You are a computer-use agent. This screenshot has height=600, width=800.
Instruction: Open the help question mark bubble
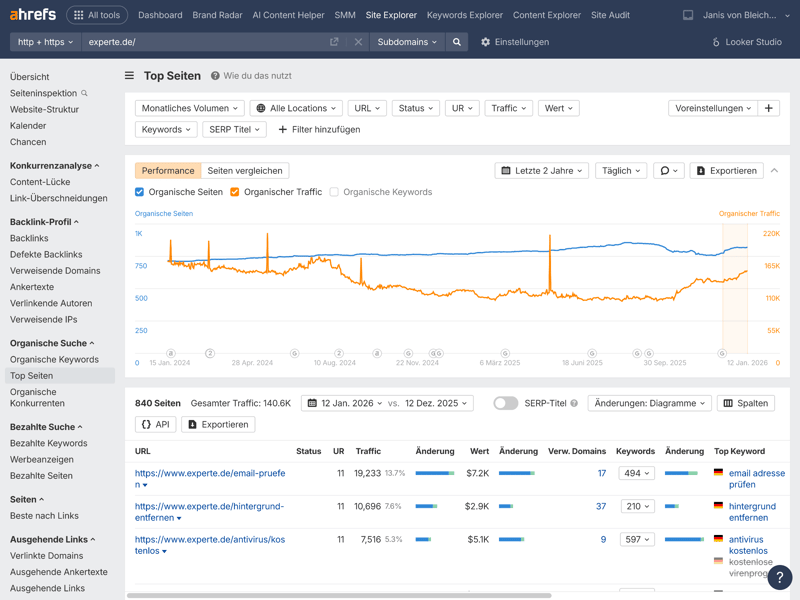point(779,578)
